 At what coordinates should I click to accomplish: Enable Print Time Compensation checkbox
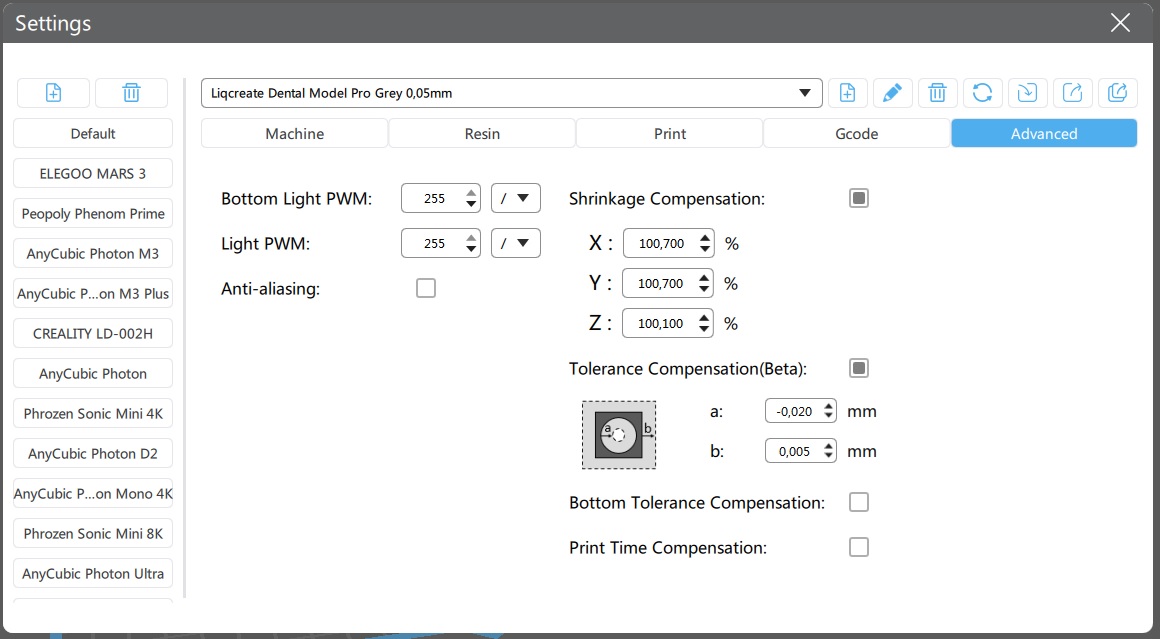[x=858, y=547]
